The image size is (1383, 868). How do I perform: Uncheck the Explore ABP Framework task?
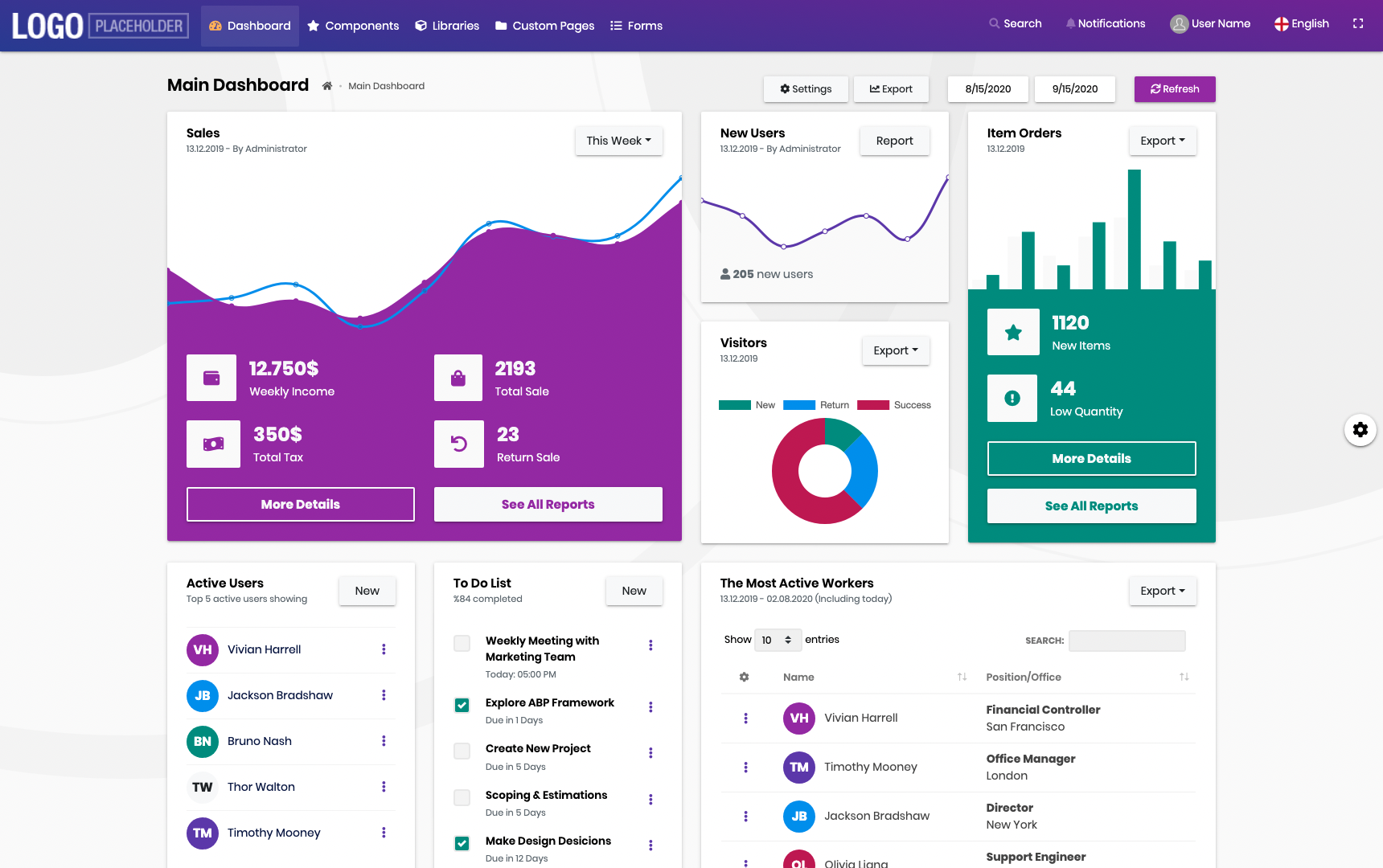[462, 706]
